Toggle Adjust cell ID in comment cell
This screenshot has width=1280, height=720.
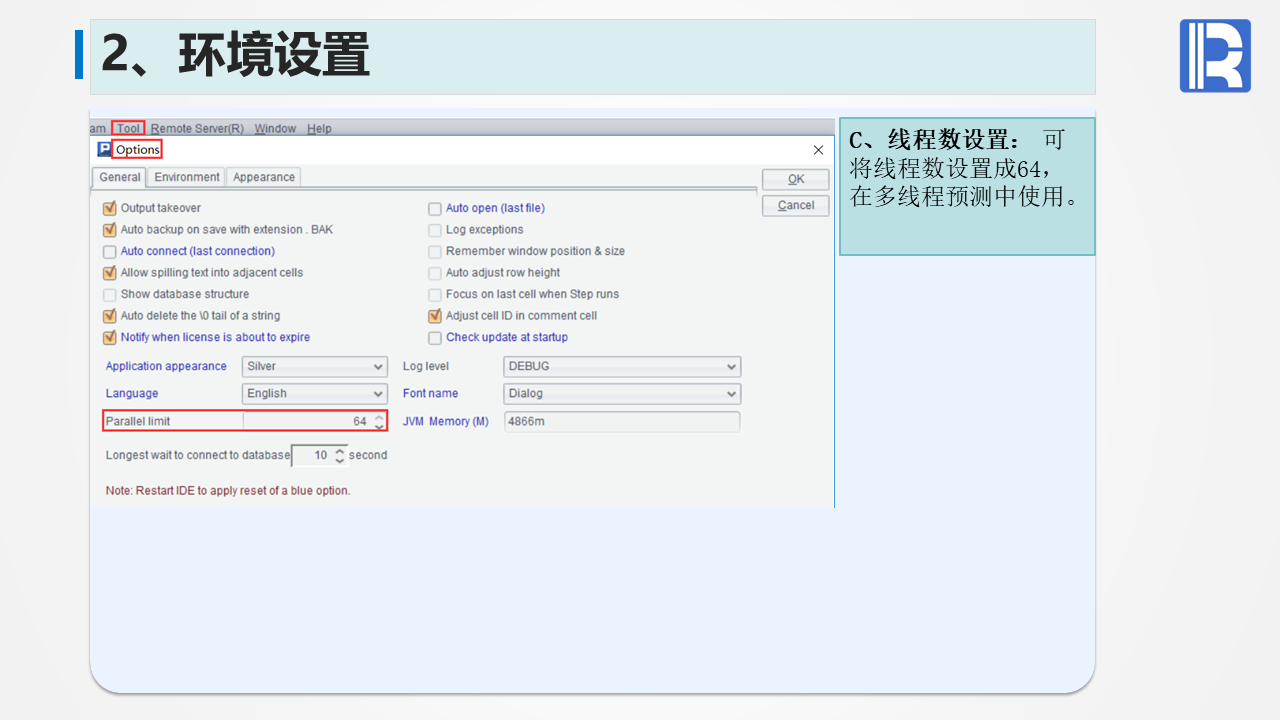point(435,316)
